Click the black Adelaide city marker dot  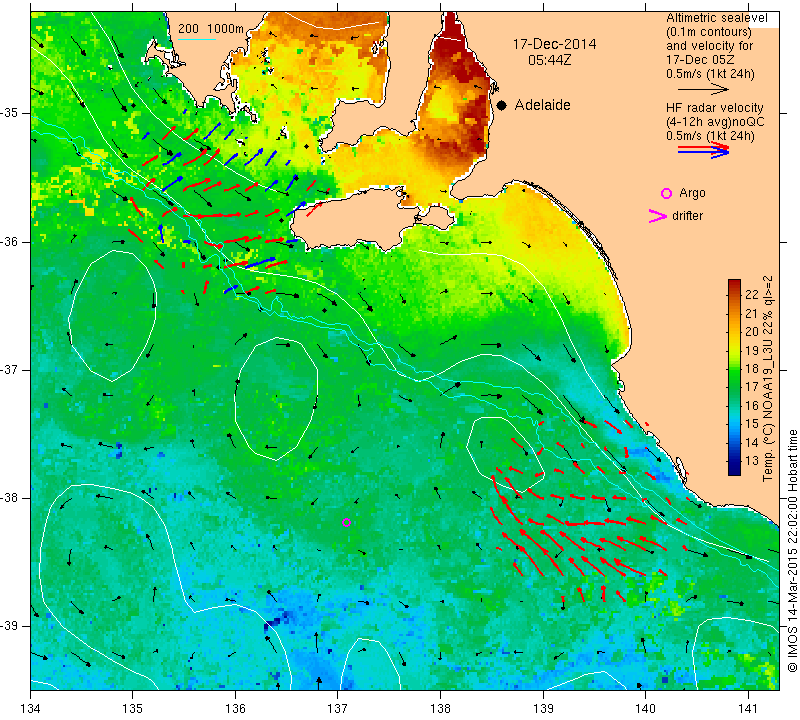(502, 105)
